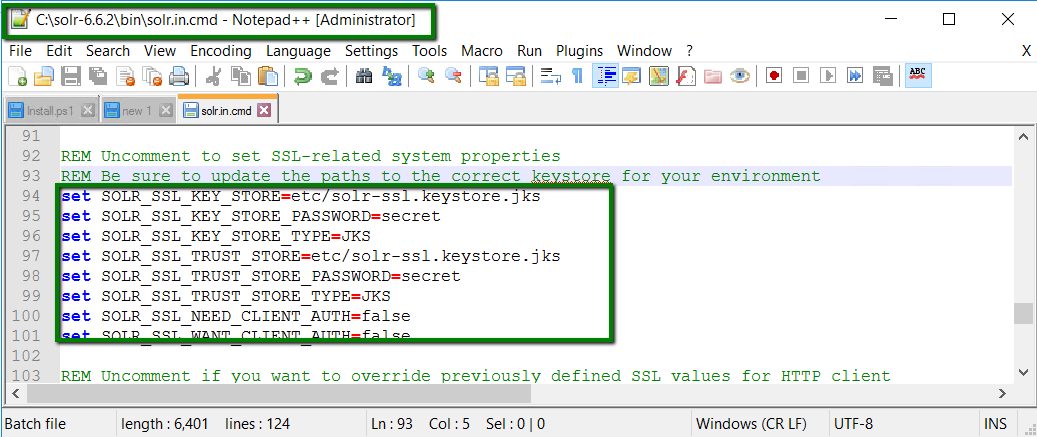Viewport: 1037px width, 437px height.
Task: Toggle the ABC spell-check icon
Action: pos(918,76)
